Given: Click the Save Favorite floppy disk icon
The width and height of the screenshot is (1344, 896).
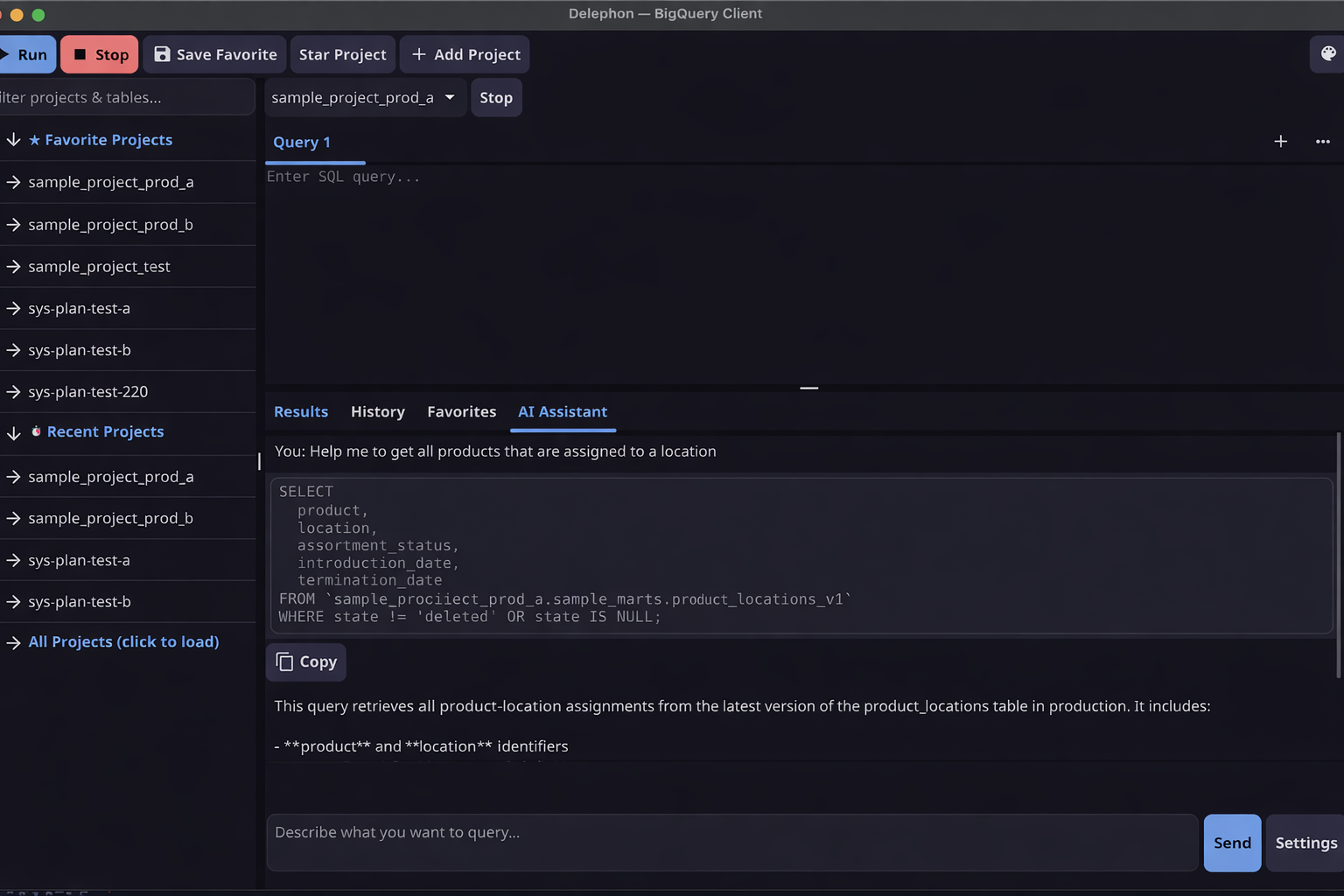Looking at the screenshot, I should click(161, 53).
